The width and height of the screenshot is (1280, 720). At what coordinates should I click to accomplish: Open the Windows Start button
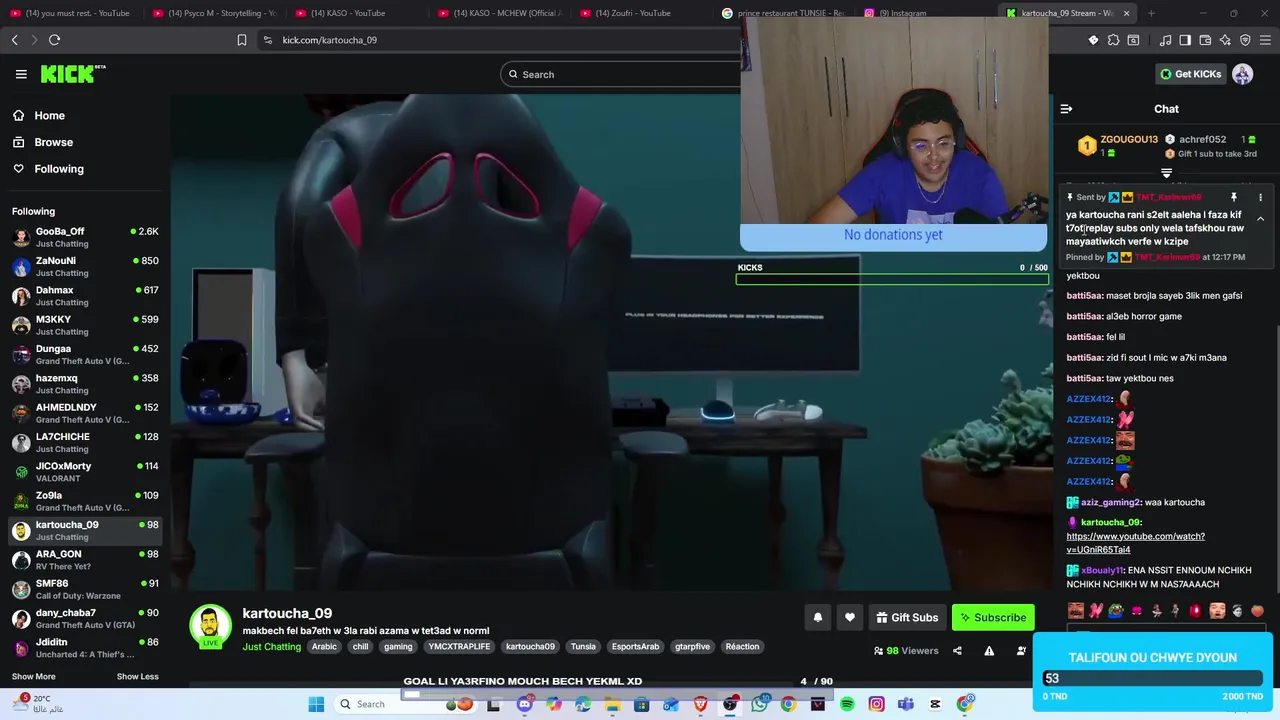(316, 704)
